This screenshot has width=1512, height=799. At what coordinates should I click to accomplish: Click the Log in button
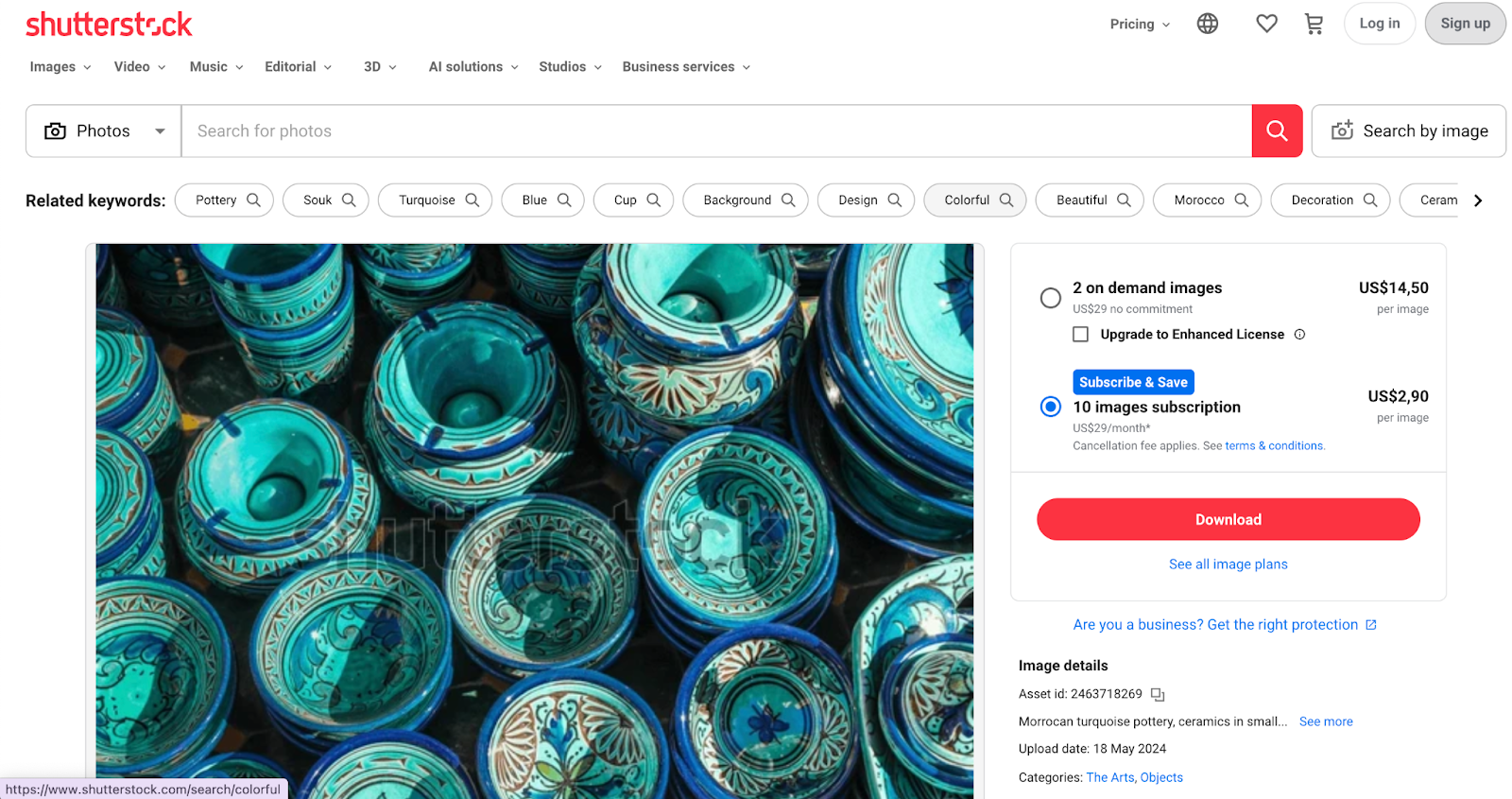(1380, 24)
